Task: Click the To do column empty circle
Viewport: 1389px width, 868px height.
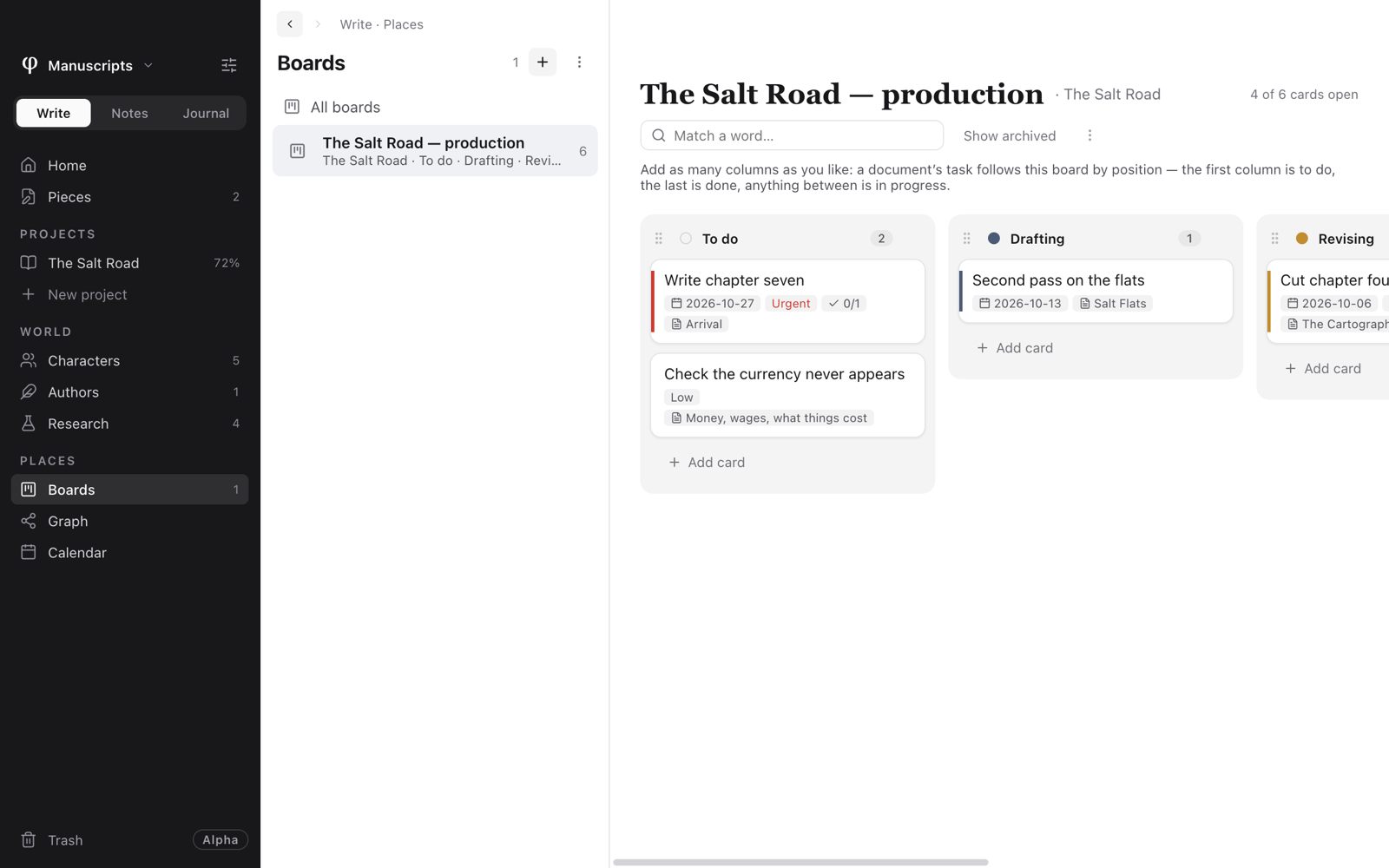Action: (x=686, y=239)
